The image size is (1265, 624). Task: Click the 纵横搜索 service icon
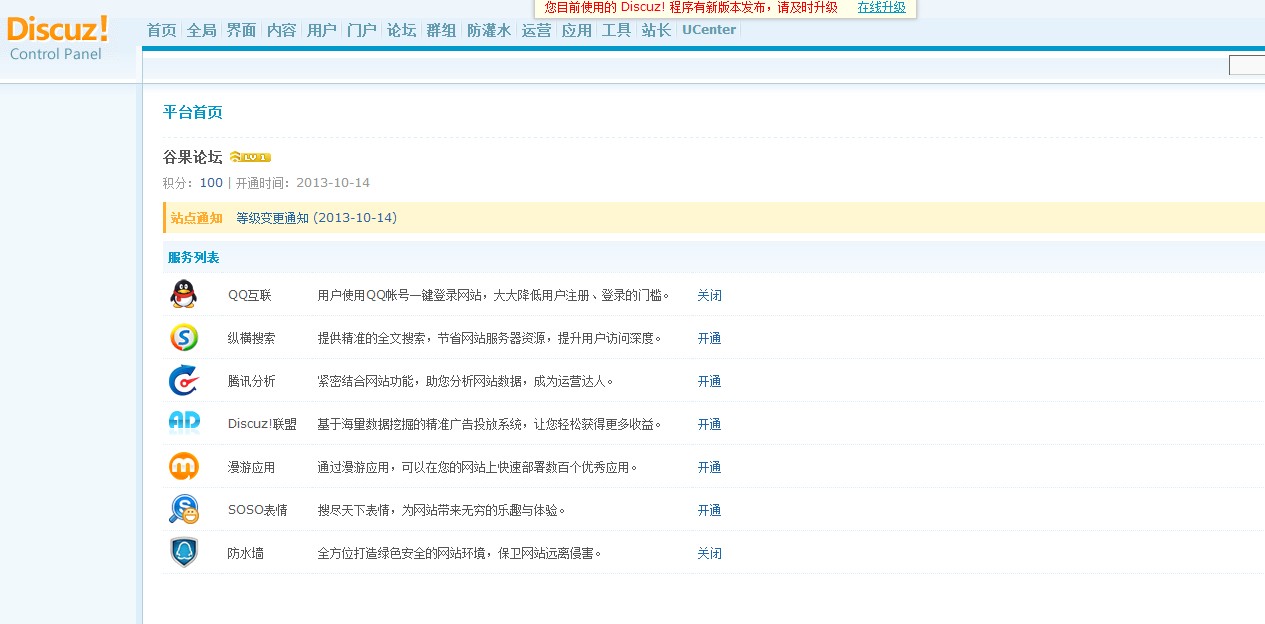coord(183,338)
